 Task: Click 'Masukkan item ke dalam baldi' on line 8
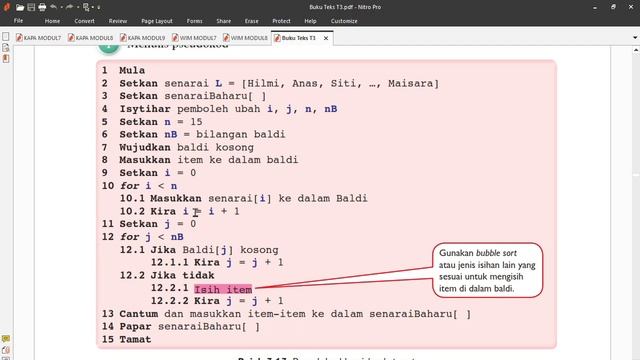coord(209,160)
